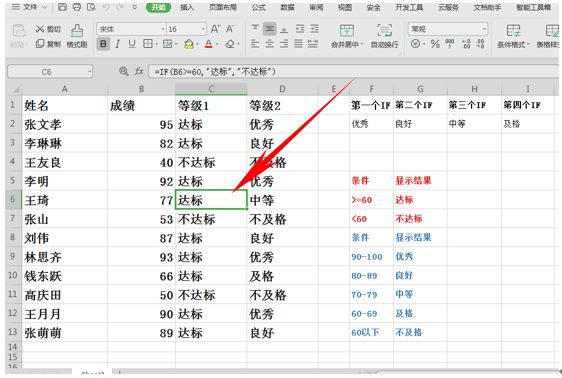Expand the fill color dropdown arrow
Image resolution: width=562 pixels, height=378 pixels.
197,44
